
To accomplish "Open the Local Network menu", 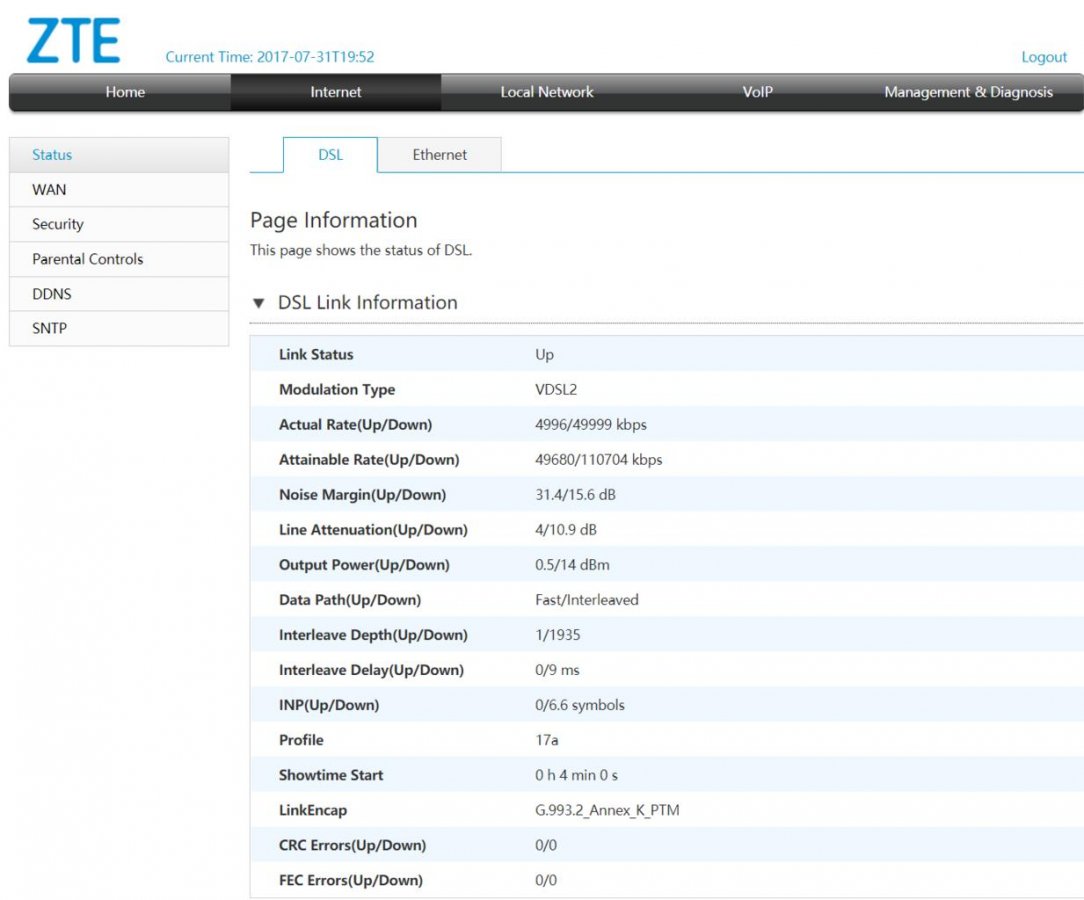I will (x=546, y=92).
